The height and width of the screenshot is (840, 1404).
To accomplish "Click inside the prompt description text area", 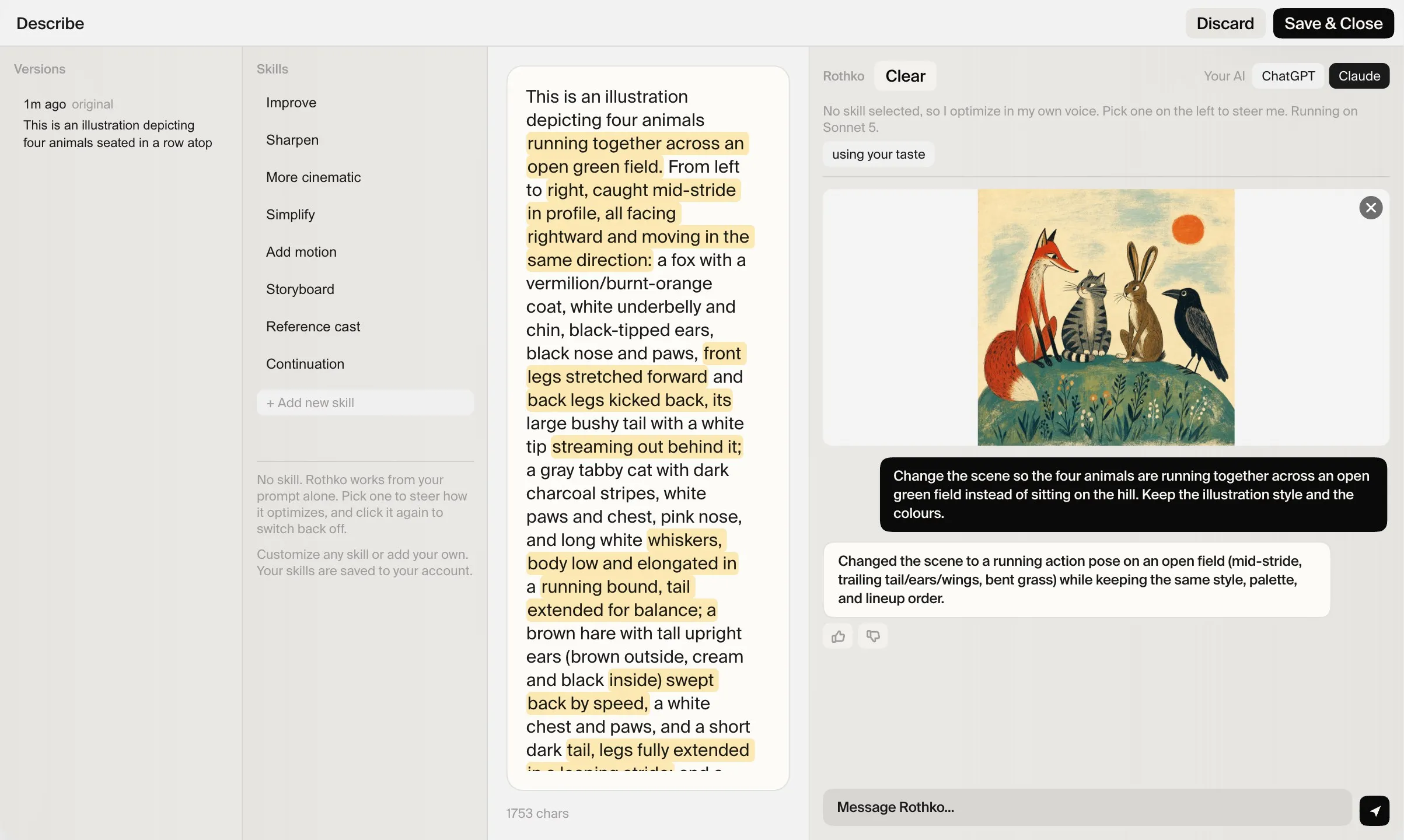I will pos(648,428).
